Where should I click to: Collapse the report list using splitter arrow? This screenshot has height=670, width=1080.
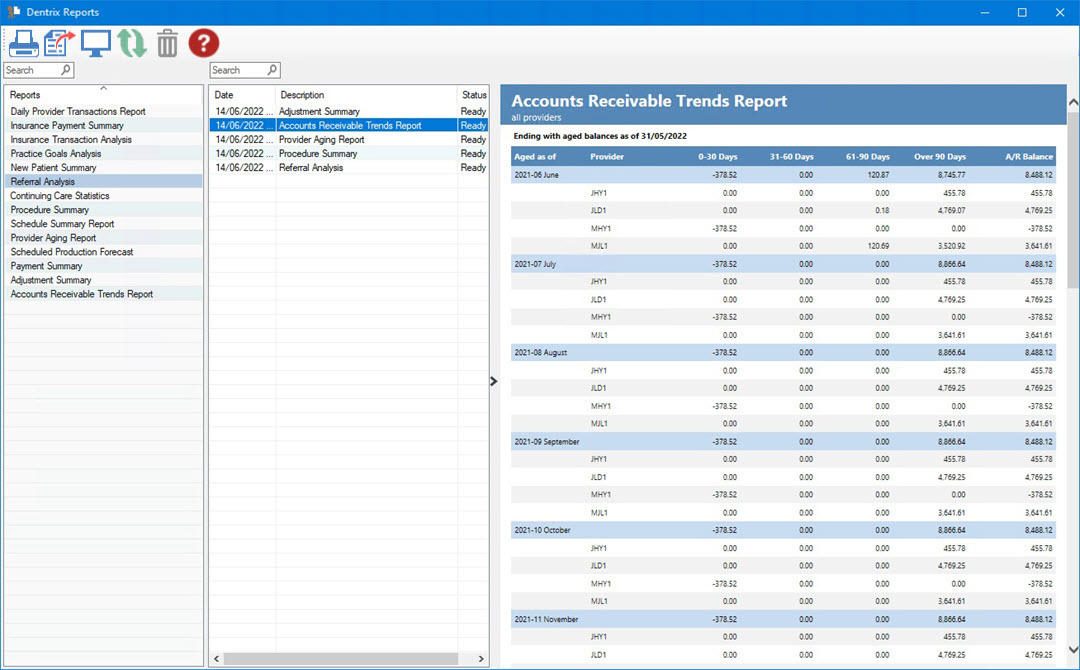pyautogui.click(x=493, y=381)
